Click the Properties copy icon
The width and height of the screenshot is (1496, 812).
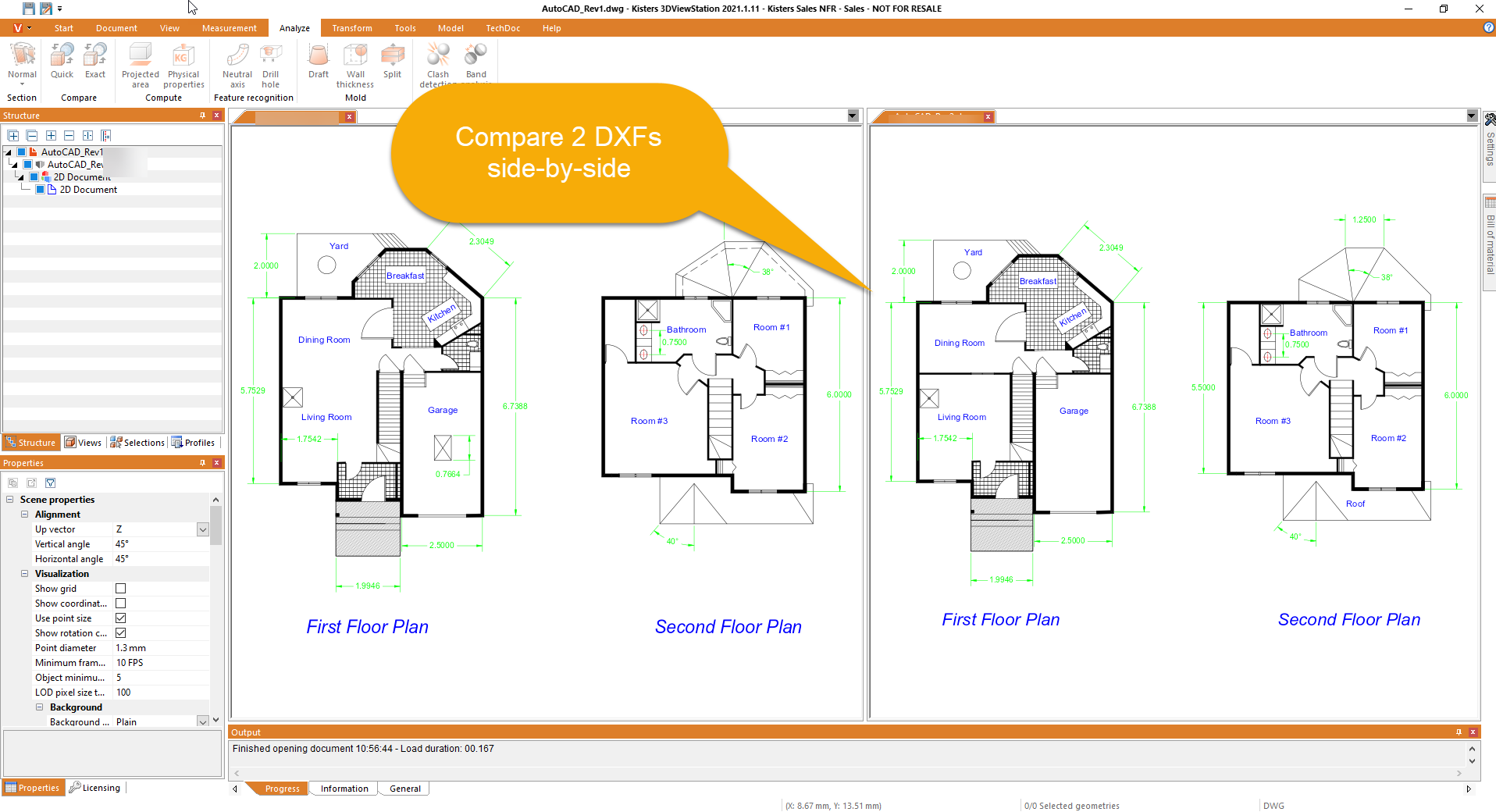point(13,483)
